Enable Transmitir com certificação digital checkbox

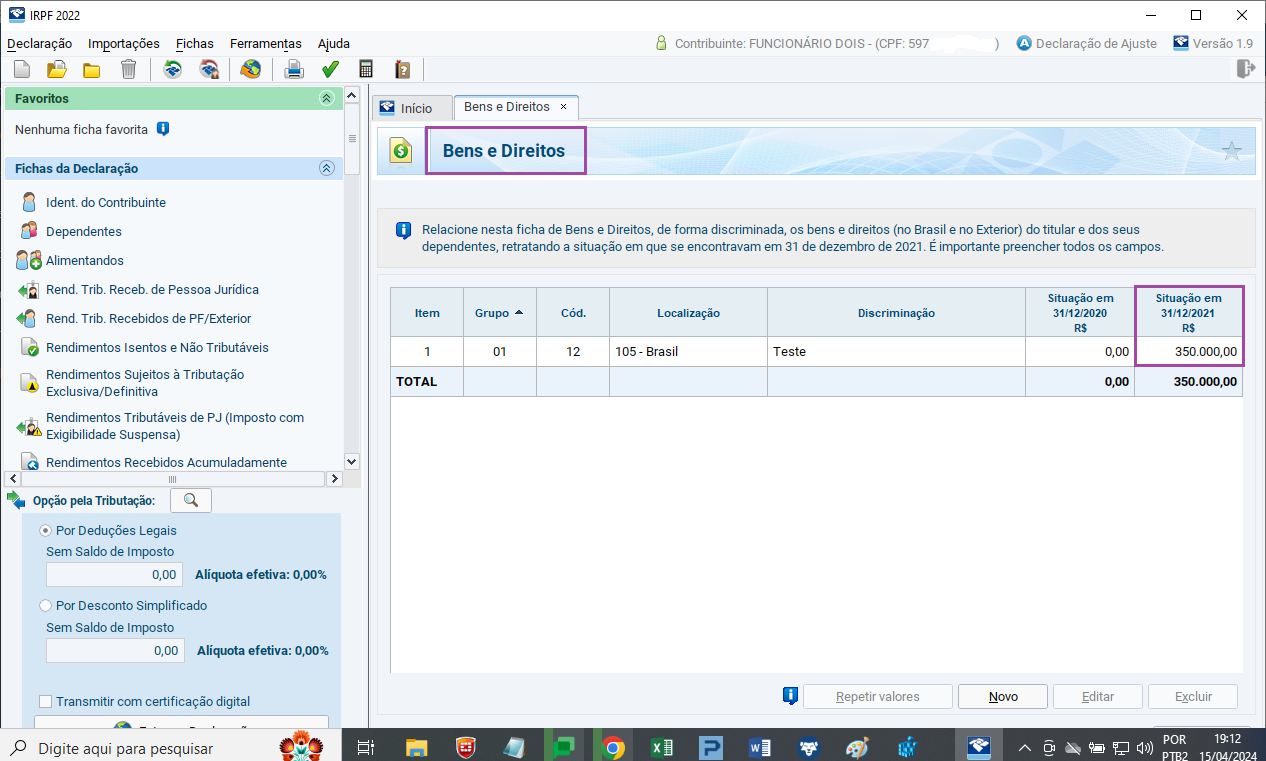(x=45, y=701)
